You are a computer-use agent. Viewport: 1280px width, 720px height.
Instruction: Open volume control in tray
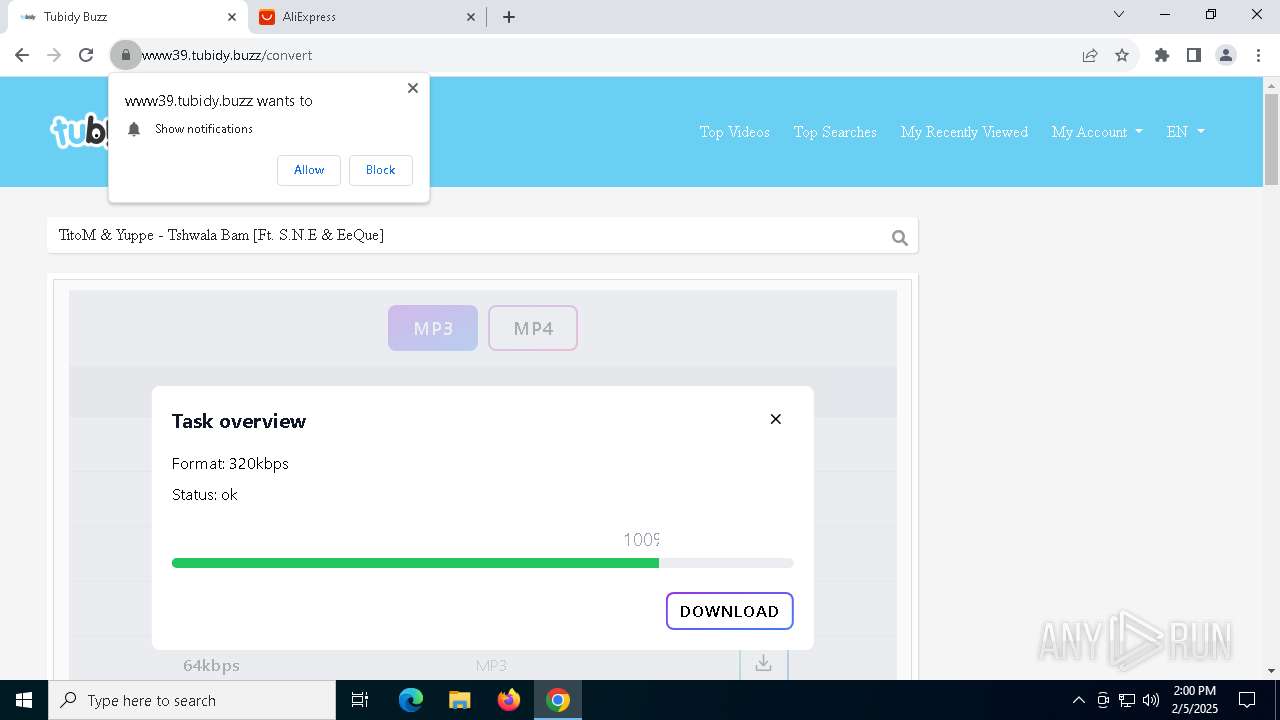[1151, 700]
